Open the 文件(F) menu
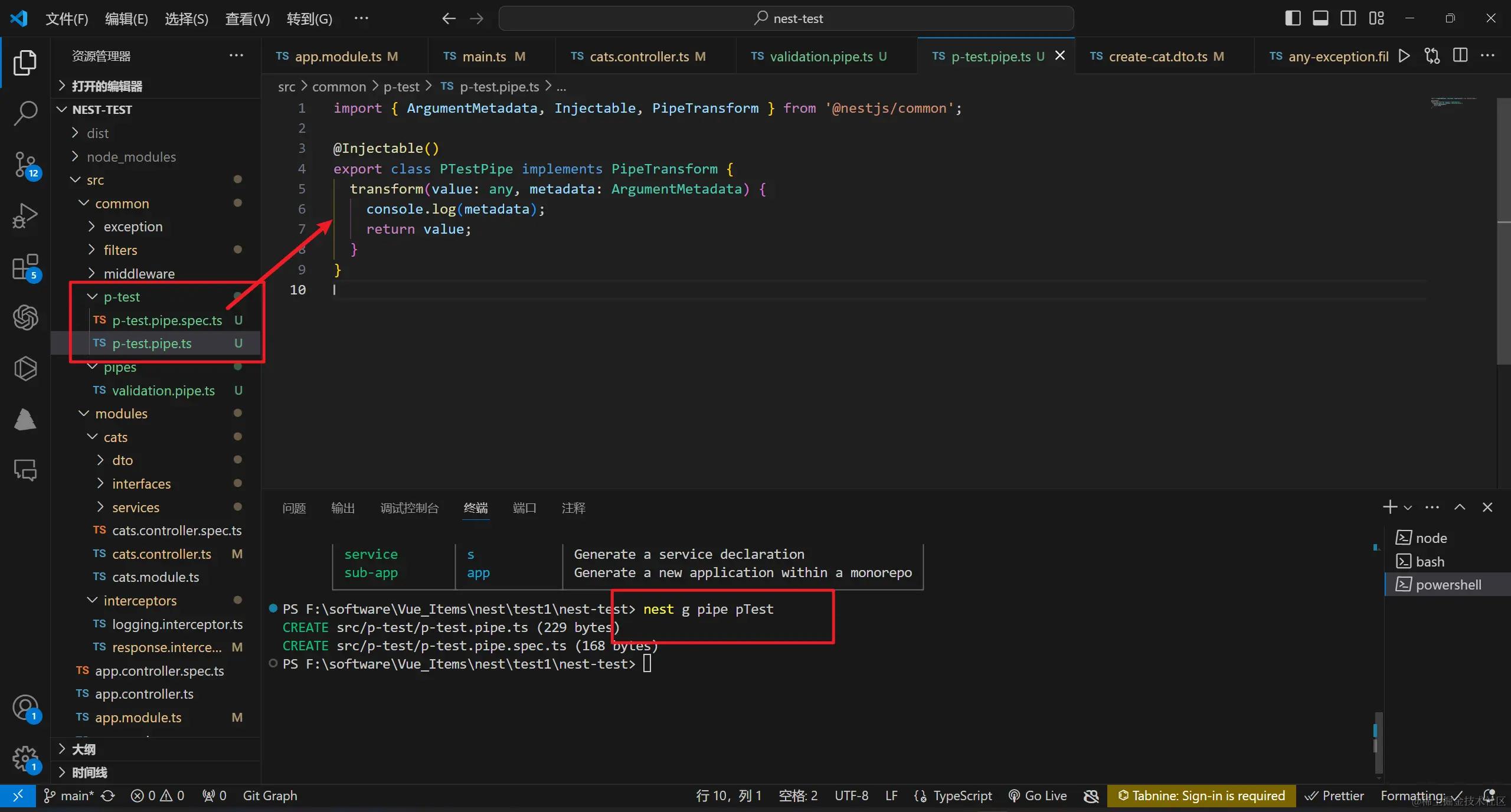1511x812 pixels. (67, 19)
